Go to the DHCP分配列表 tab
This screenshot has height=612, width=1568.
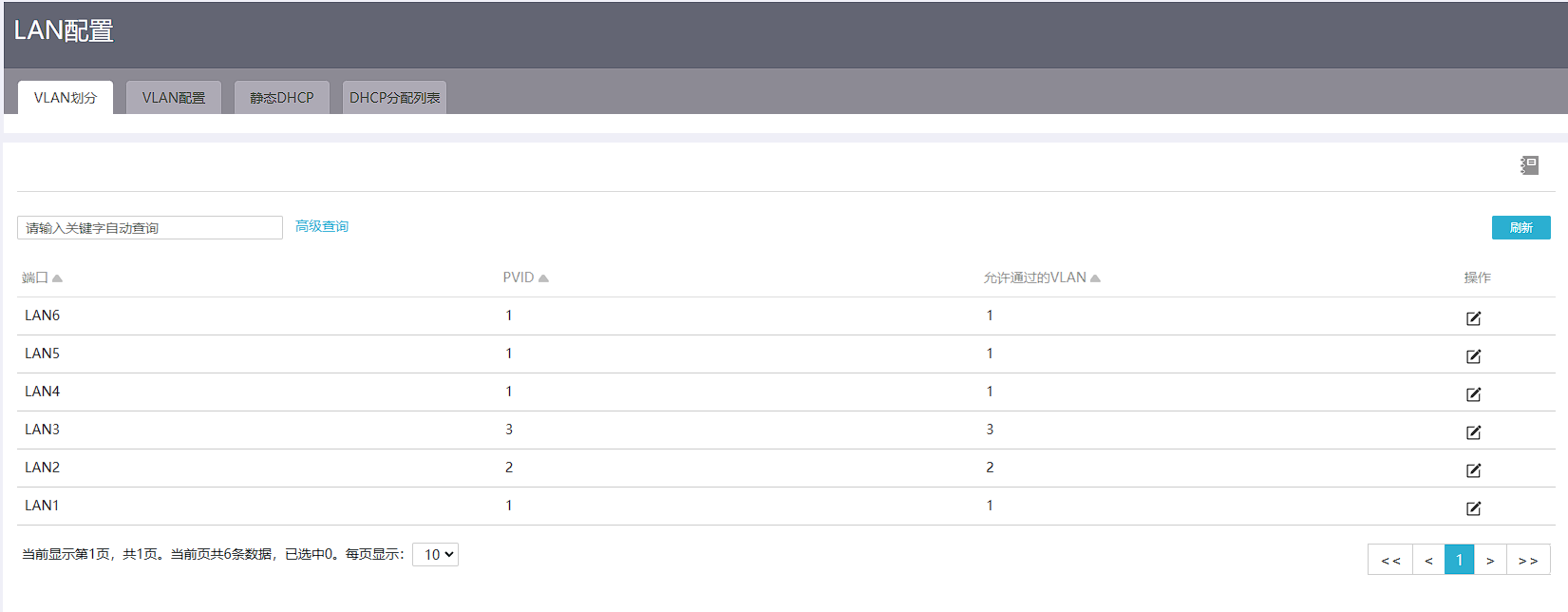click(x=394, y=98)
